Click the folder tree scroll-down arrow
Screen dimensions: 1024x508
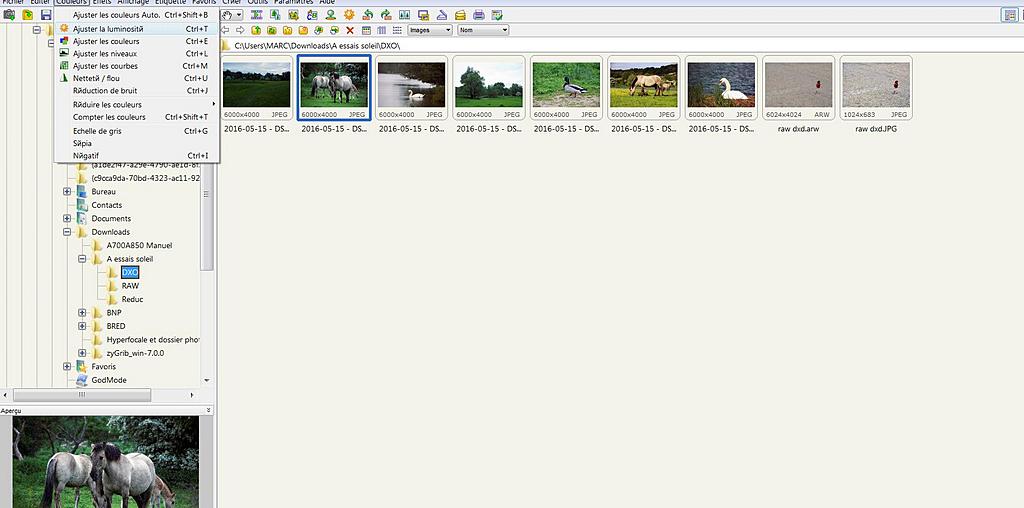point(207,380)
